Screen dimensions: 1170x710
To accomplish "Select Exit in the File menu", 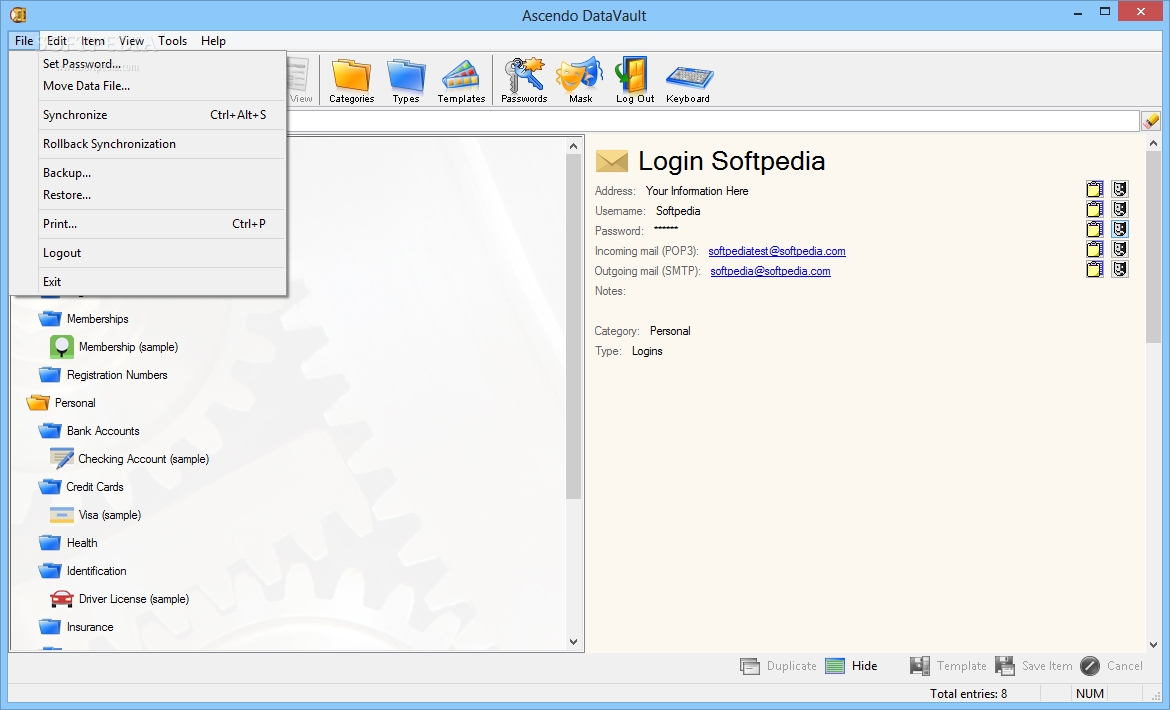I will (148, 282).
